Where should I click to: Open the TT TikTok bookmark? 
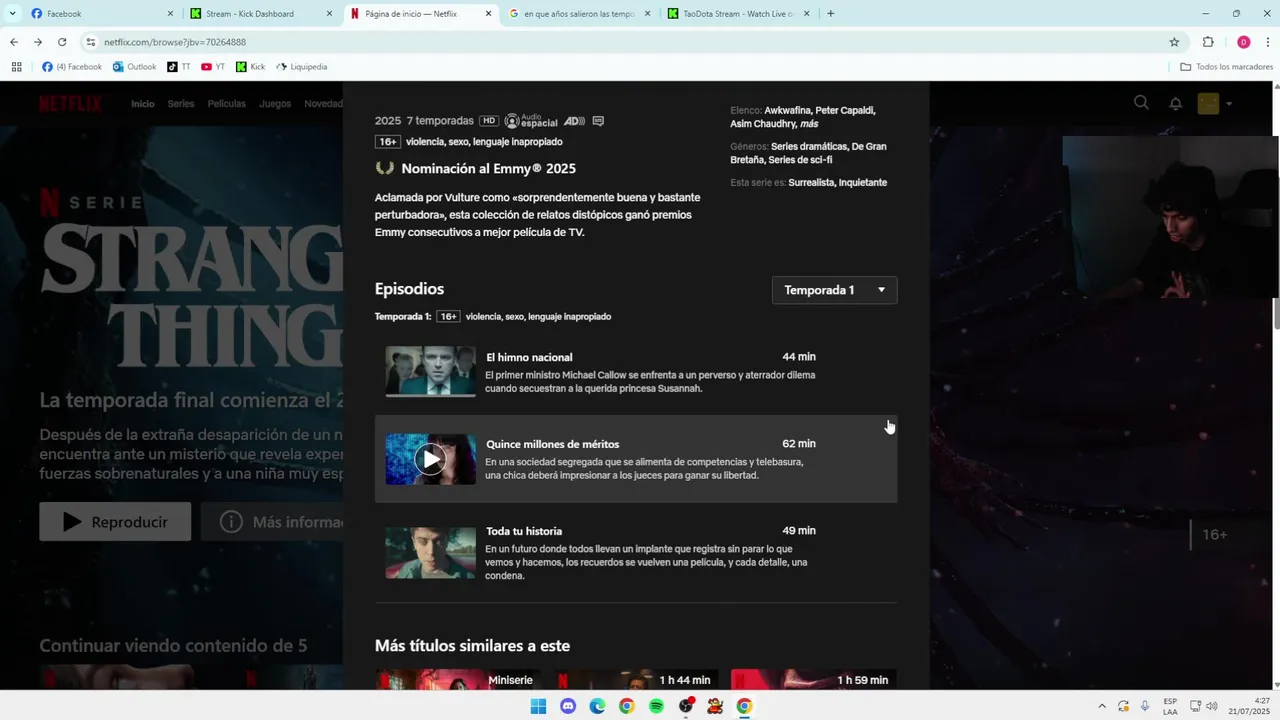[179, 67]
